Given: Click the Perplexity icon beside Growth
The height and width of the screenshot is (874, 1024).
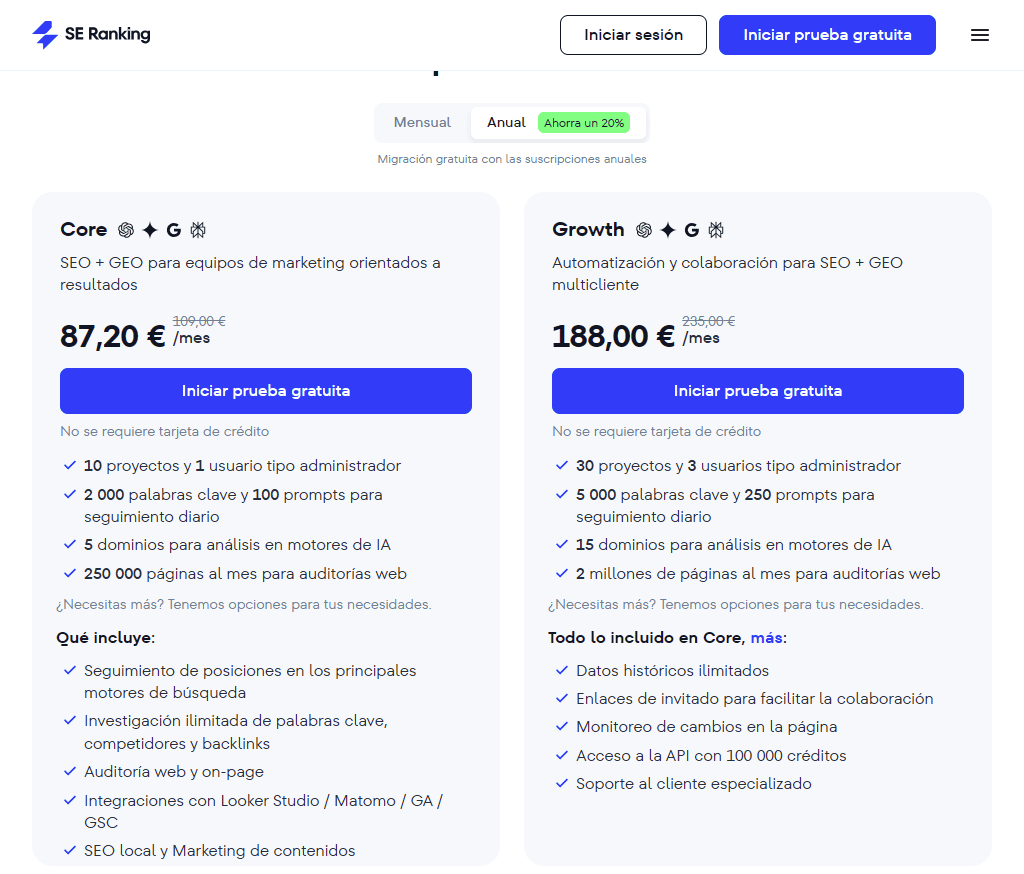Looking at the screenshot, I should (x=715, y=230).
